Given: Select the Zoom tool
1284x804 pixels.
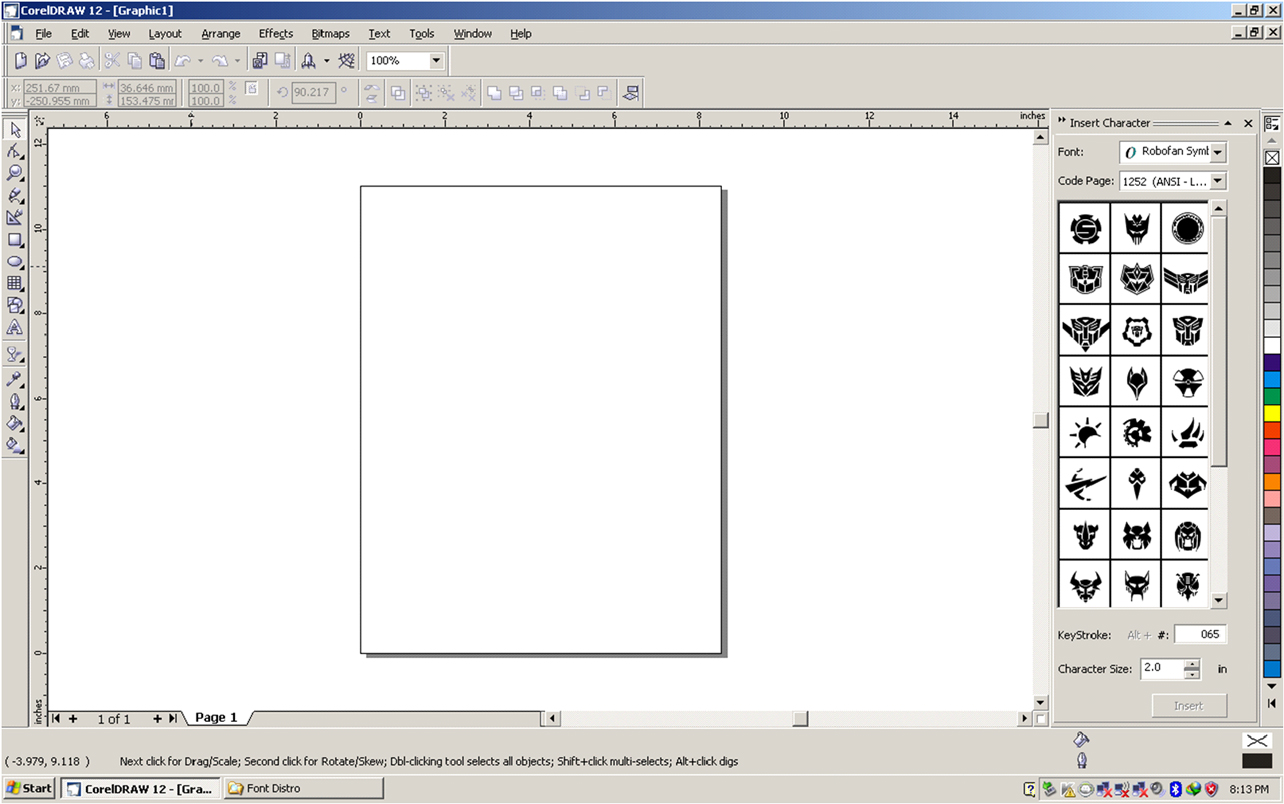Looking at the screenshot, I should 15,173.
